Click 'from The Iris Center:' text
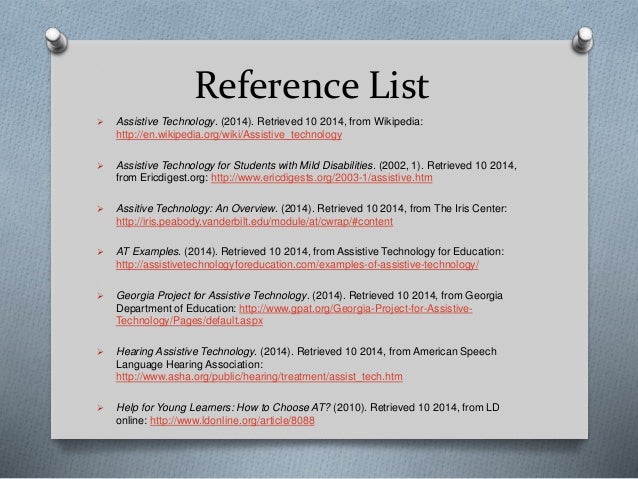The image size is (638, 479). [x=459, y=208]
